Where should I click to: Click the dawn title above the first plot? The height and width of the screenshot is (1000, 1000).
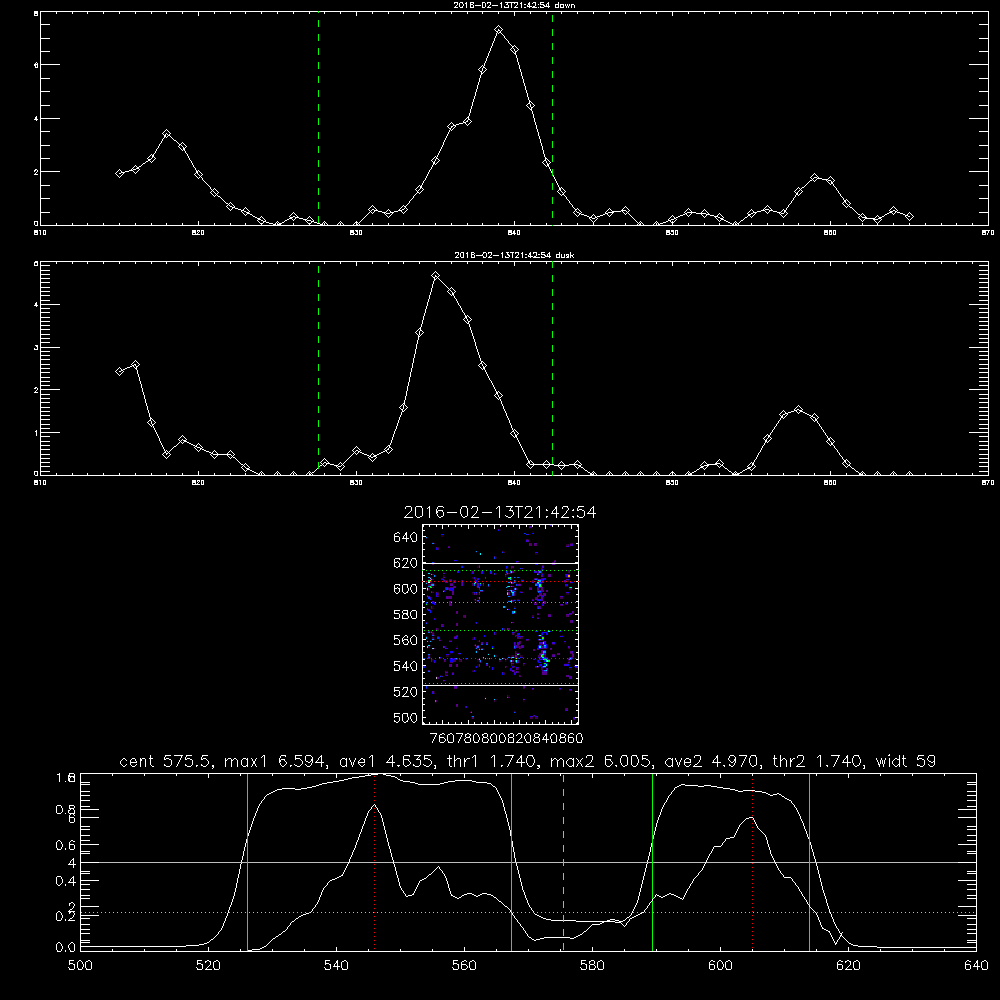pyautogui.click(x=514, y=5)
